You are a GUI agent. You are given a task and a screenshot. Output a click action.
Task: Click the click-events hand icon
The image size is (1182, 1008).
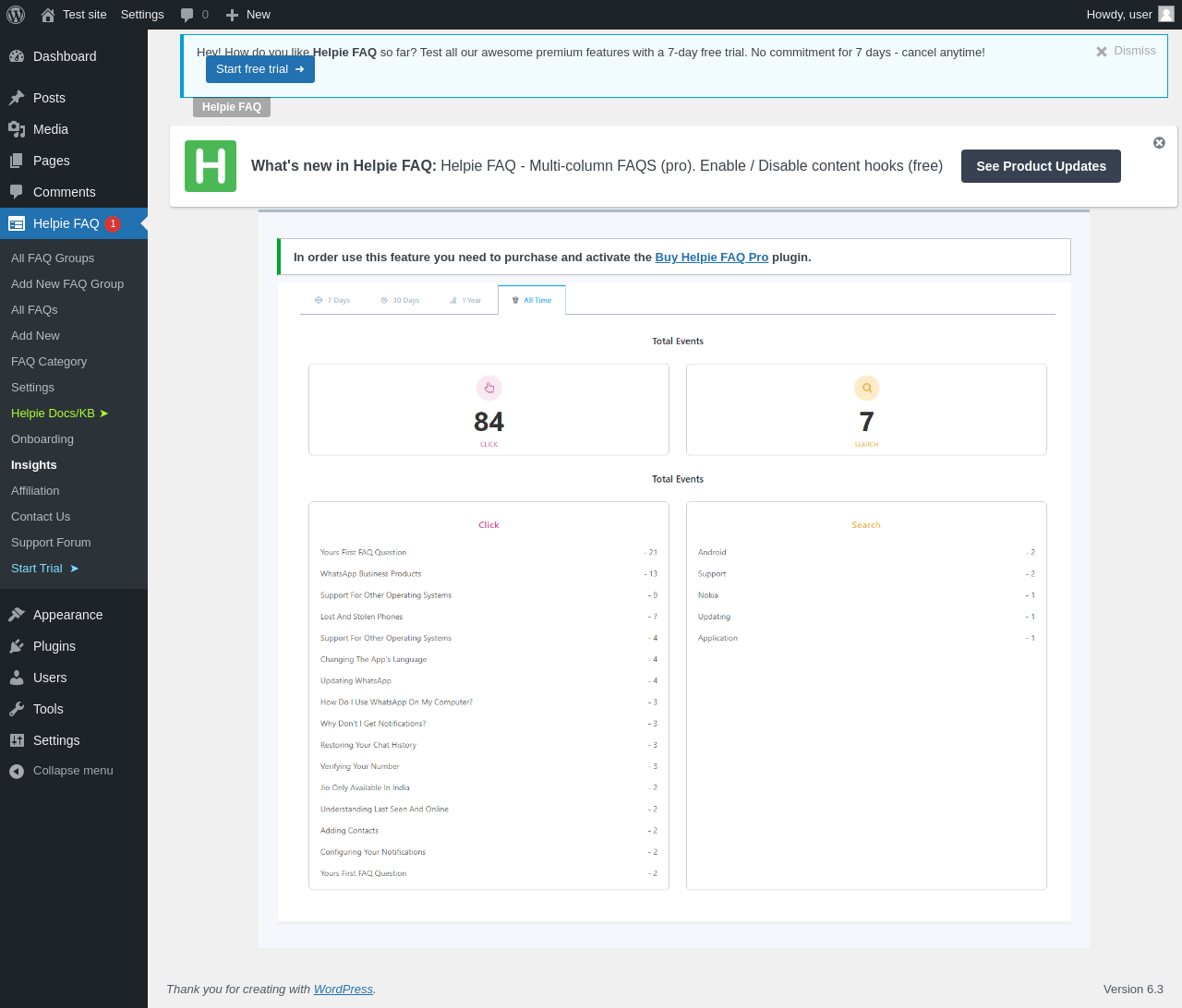coord(488,388)
